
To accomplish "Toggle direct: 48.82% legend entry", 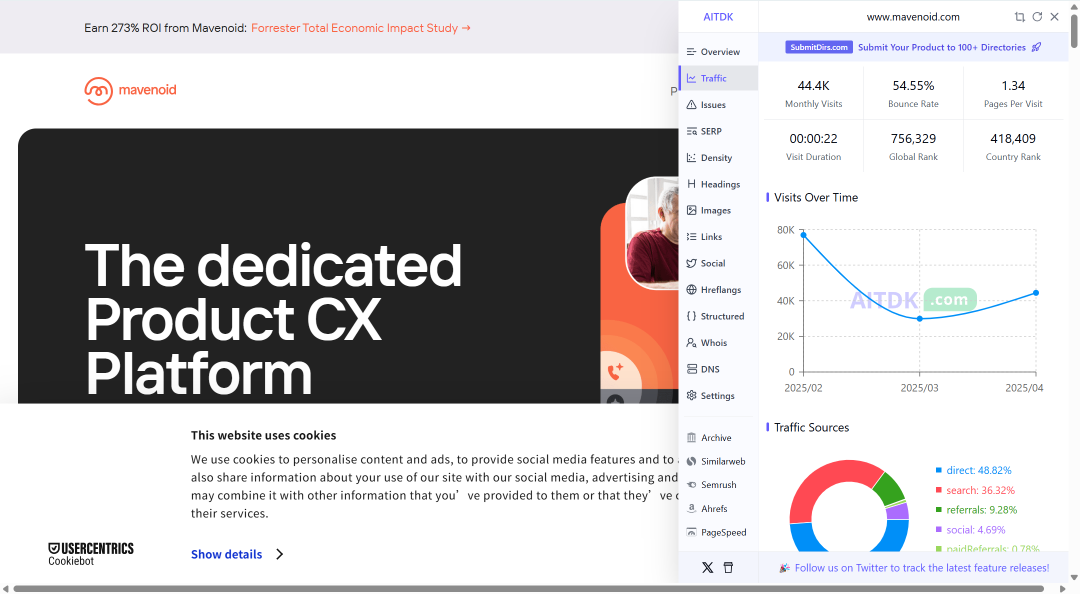I will click(973, 471).
